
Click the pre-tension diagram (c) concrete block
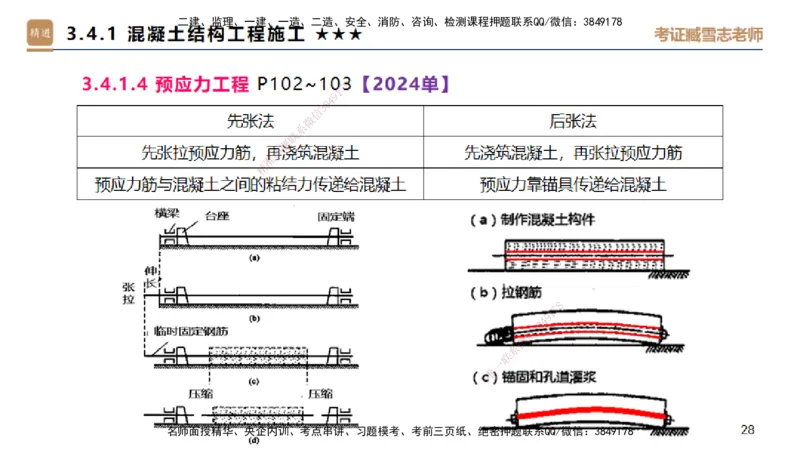pyautogui.click(x=258, y=356)
